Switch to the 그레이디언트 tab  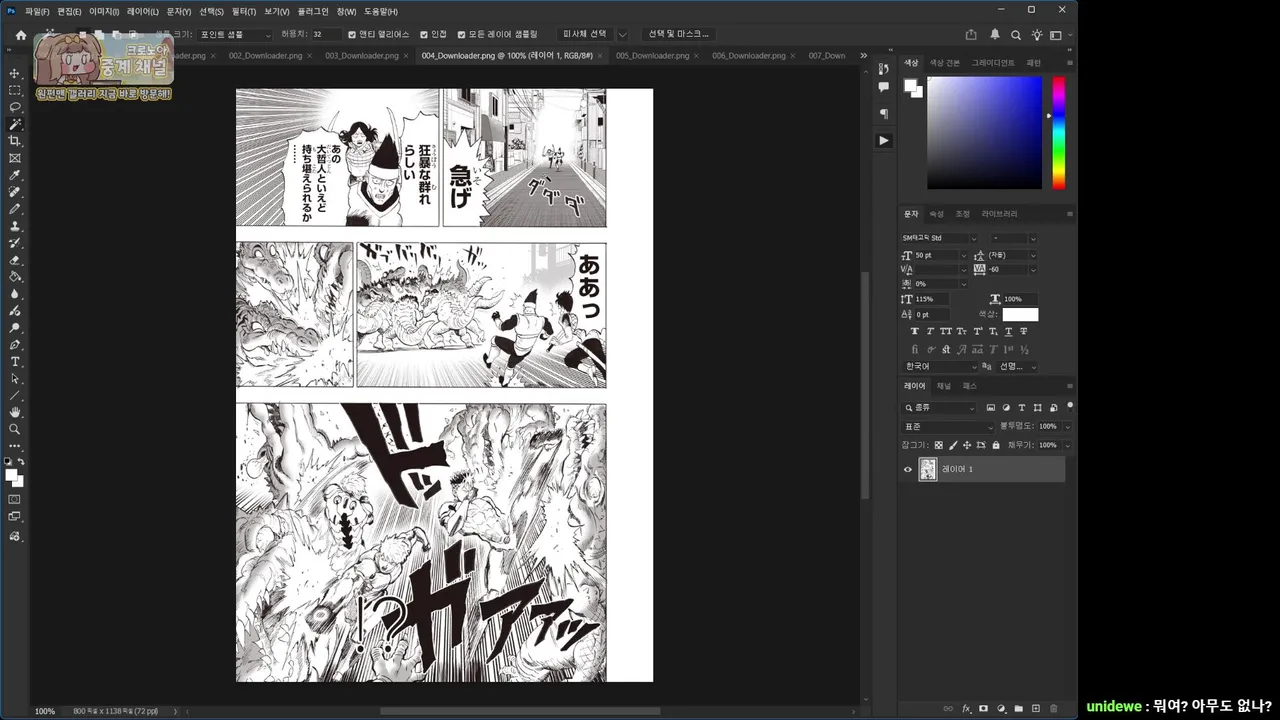[x=992, y=63]
